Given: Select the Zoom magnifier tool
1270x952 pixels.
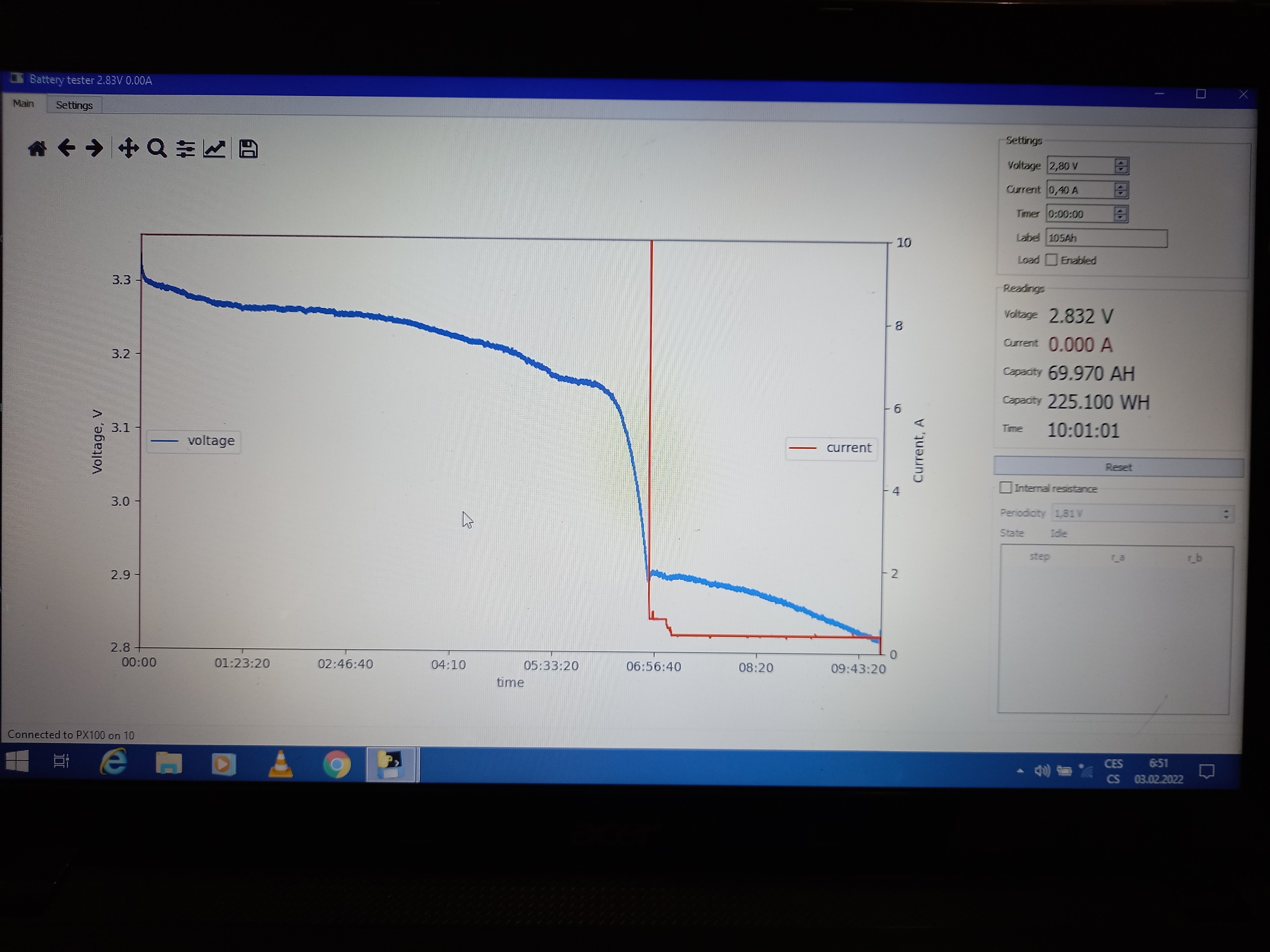Looking at the screenshot, I should [157, 148].
